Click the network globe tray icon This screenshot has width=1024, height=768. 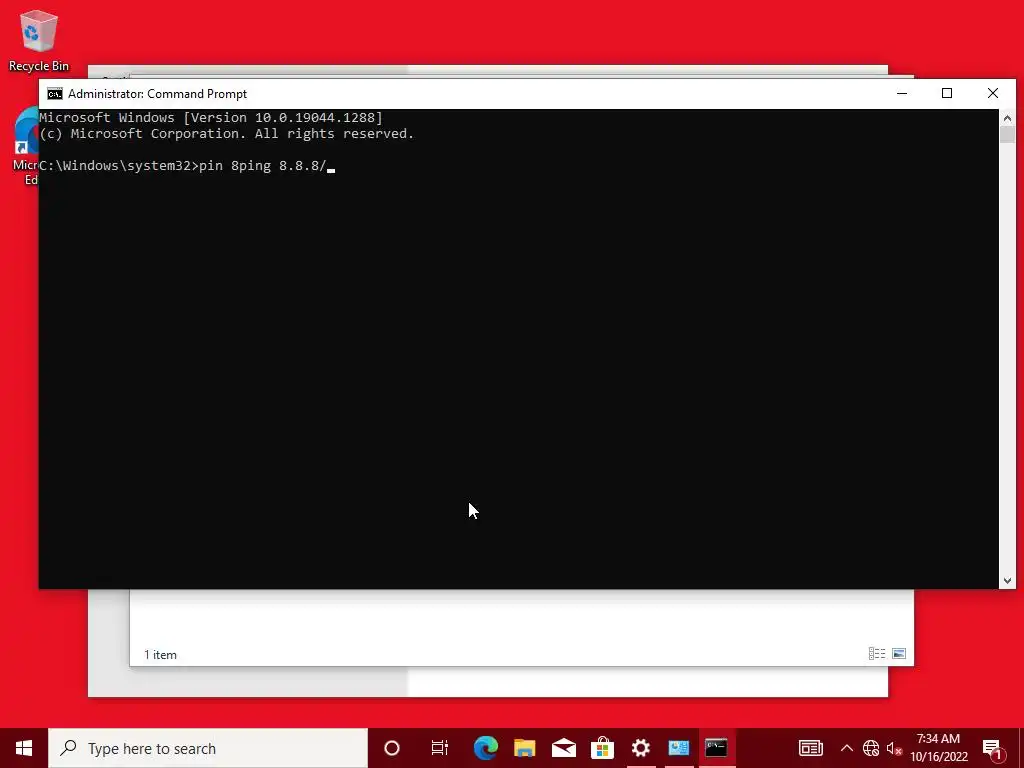click(x=871, y=748)
